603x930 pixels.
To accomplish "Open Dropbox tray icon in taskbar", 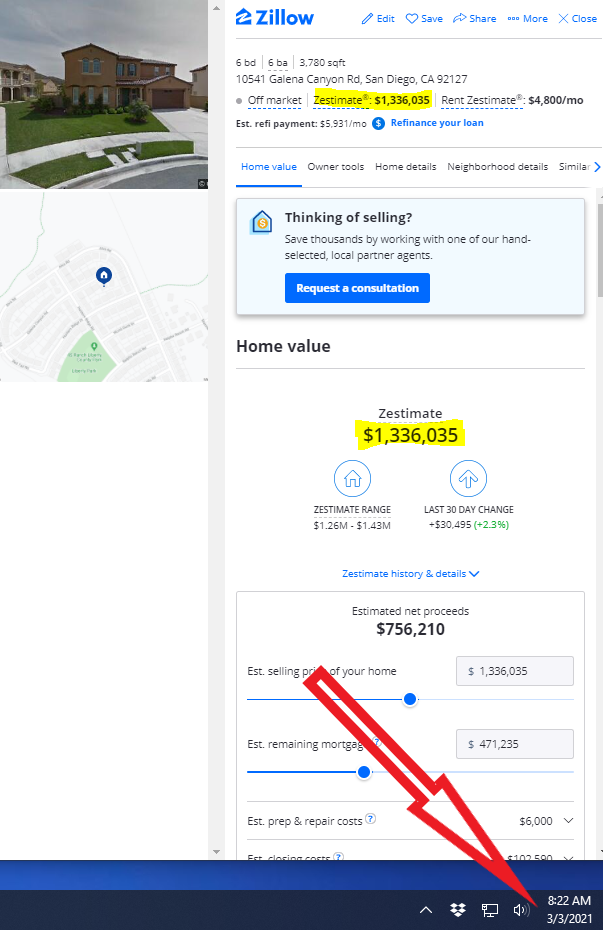I will (458, 909).
